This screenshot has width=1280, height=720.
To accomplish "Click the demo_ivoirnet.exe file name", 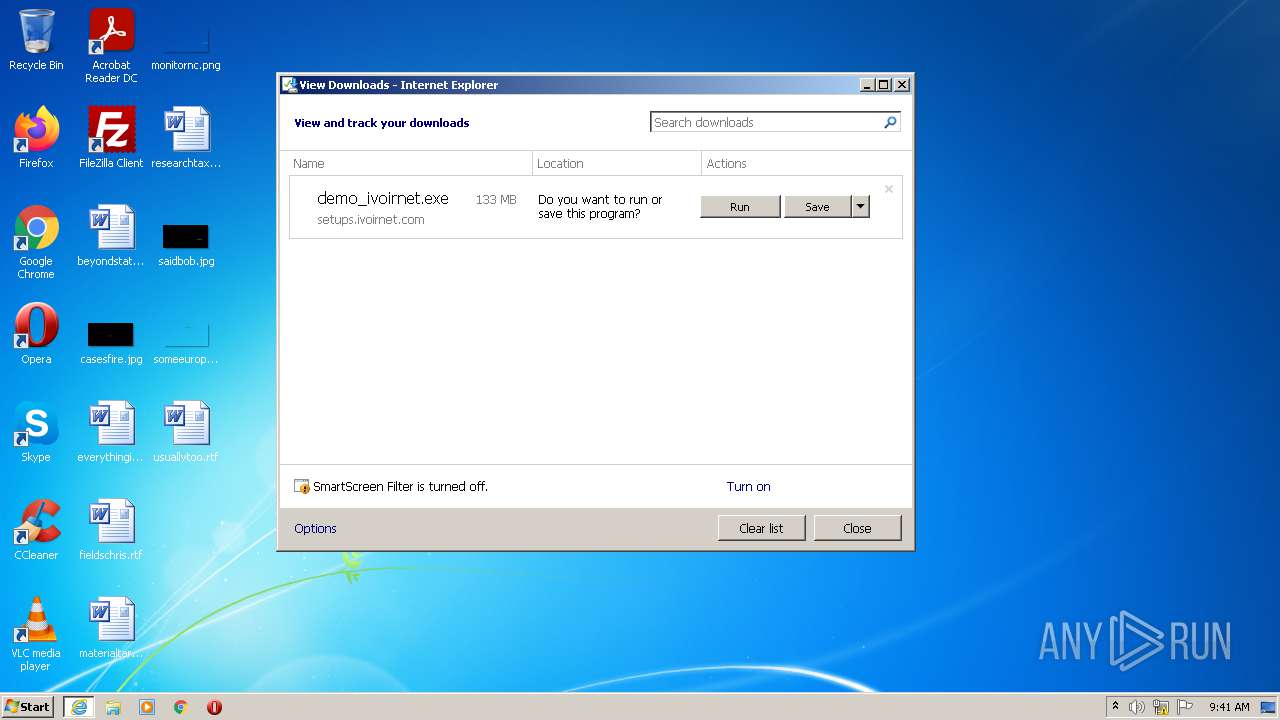I will [383, 198].
